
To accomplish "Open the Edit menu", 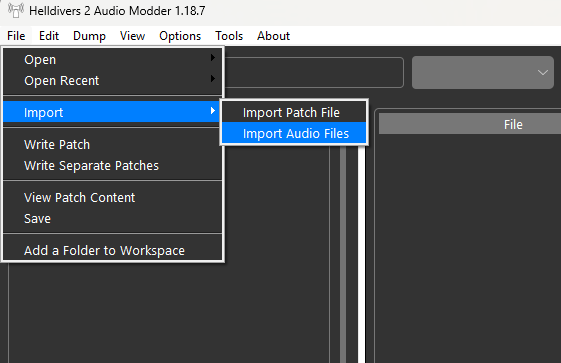I will (x=49, y=36).
